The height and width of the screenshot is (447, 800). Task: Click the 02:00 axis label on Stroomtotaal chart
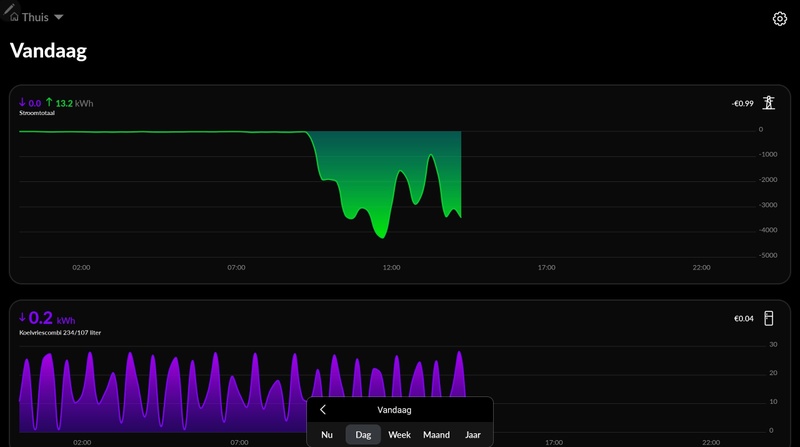81,267
